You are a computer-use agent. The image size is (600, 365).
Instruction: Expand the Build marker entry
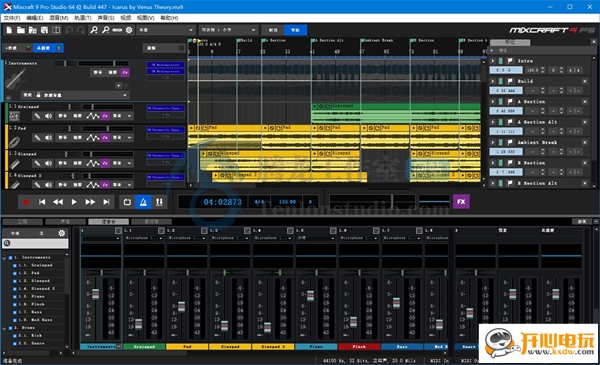click(493, 81)
